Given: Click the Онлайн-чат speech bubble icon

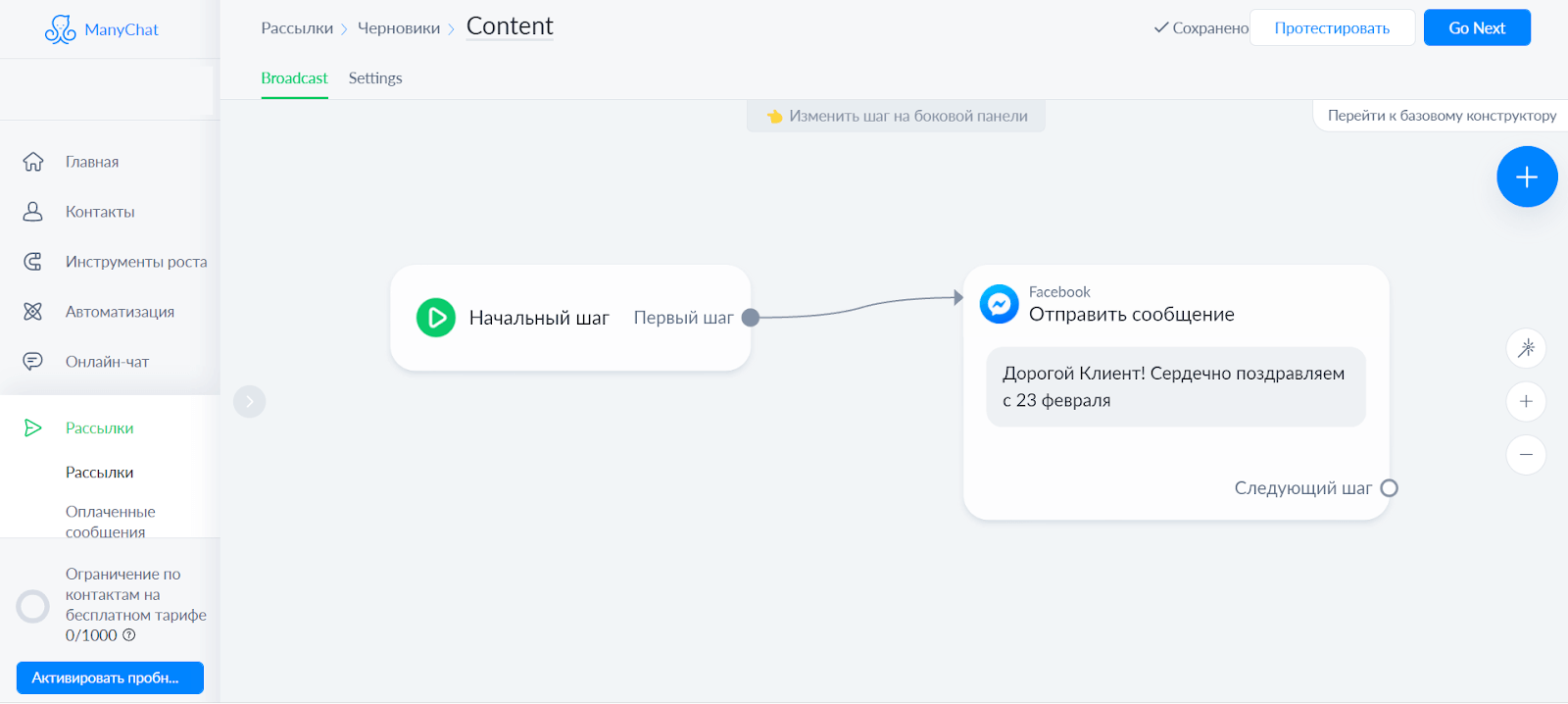Looking at the screenshot, I should 33,362.
